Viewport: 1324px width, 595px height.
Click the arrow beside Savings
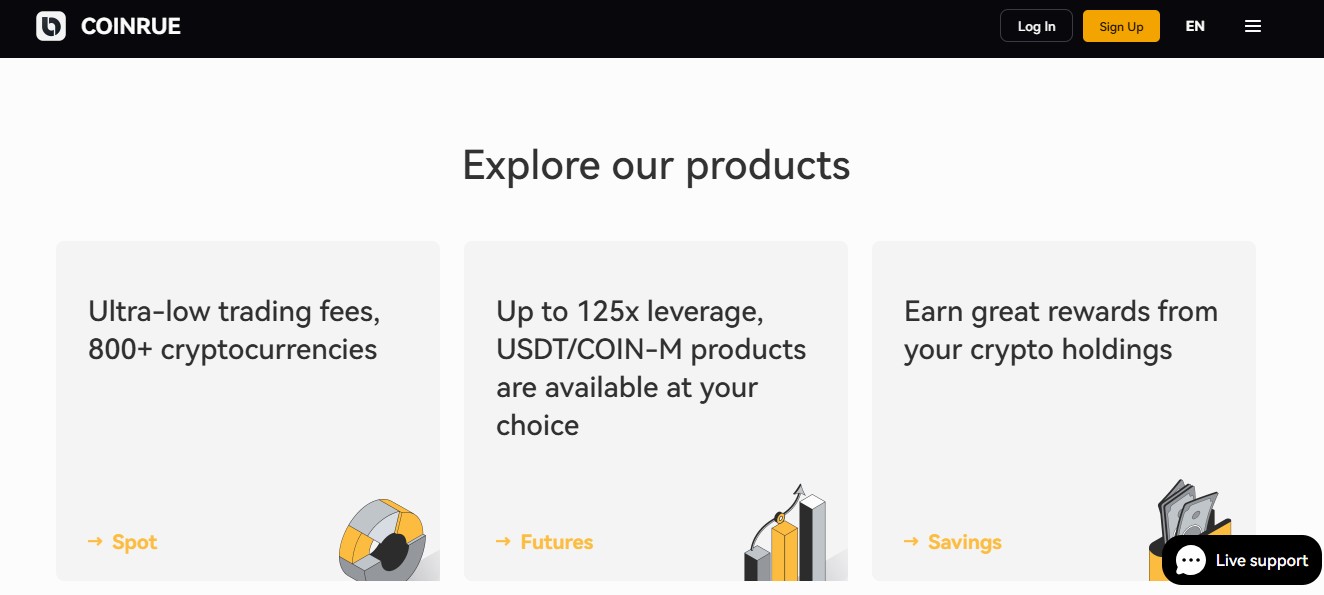[x=911, y=542]
